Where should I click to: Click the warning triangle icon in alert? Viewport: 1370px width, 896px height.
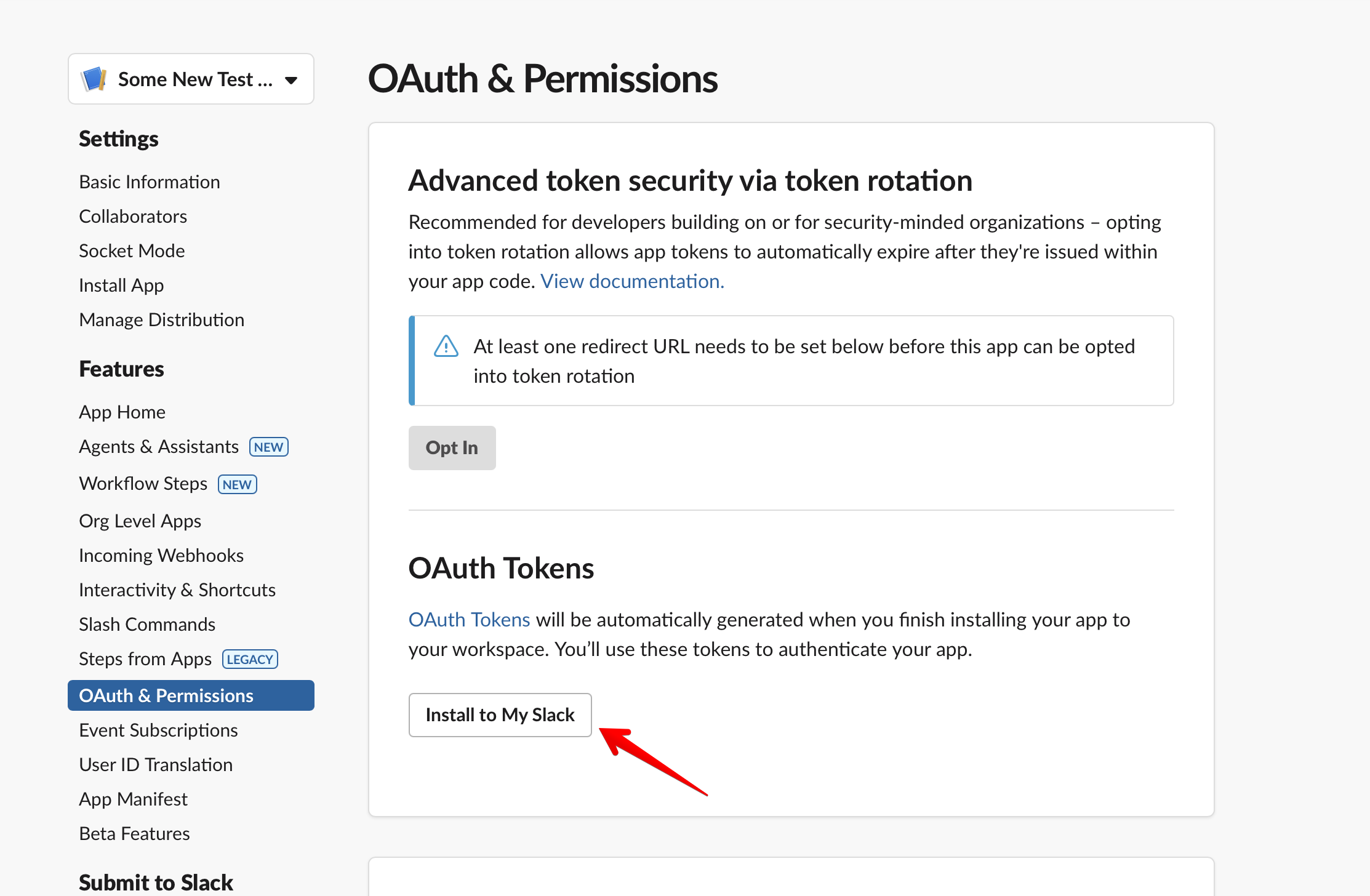pos(446,346)
